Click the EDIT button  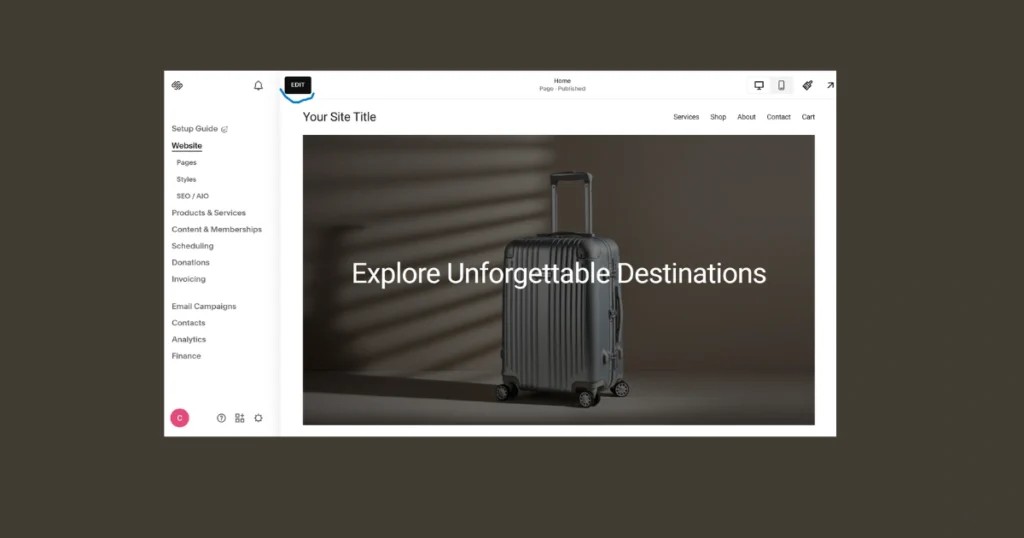[x=298, y=85]
